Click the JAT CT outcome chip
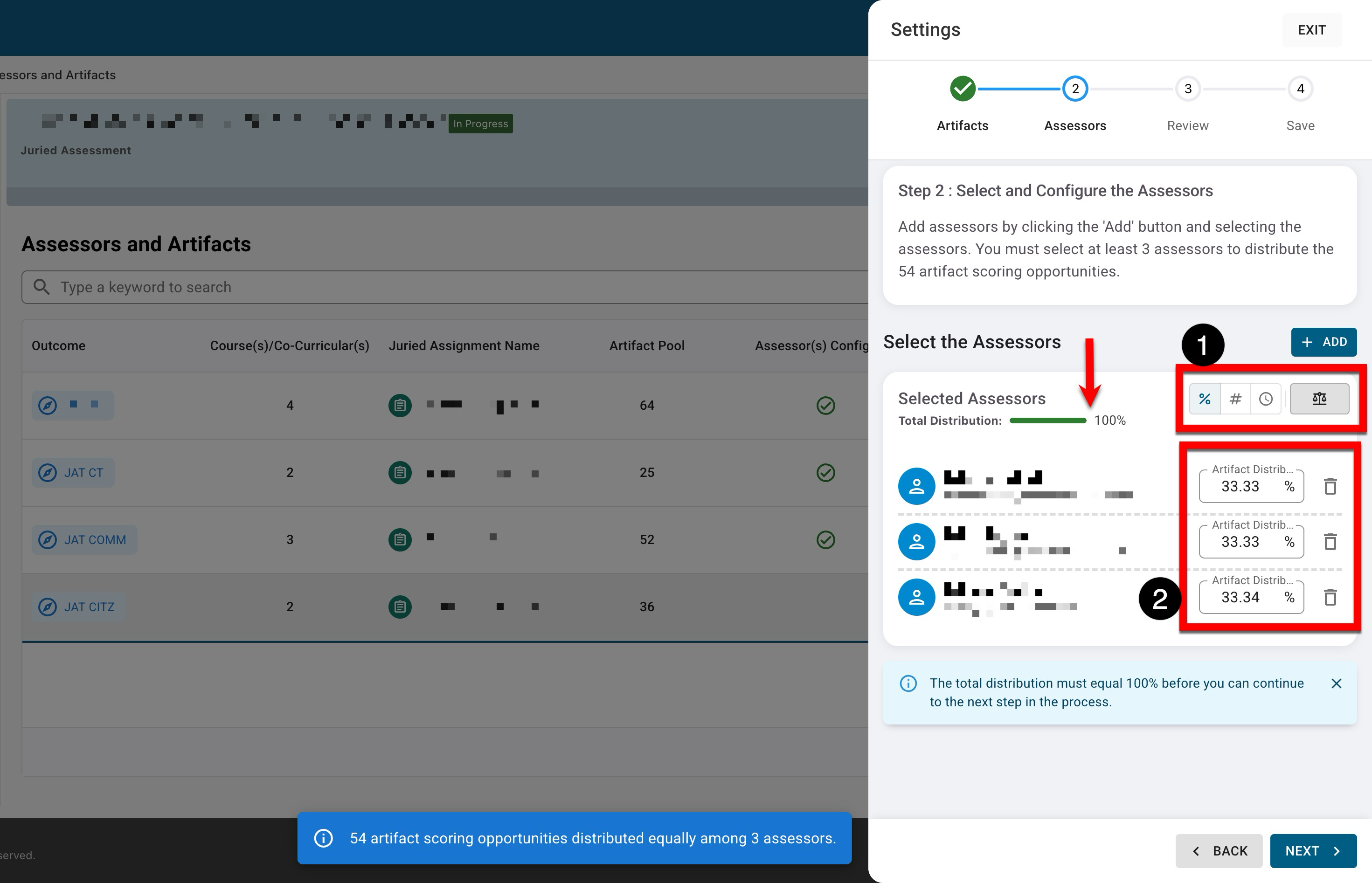 pyautogui.click(x=73, y=472)
